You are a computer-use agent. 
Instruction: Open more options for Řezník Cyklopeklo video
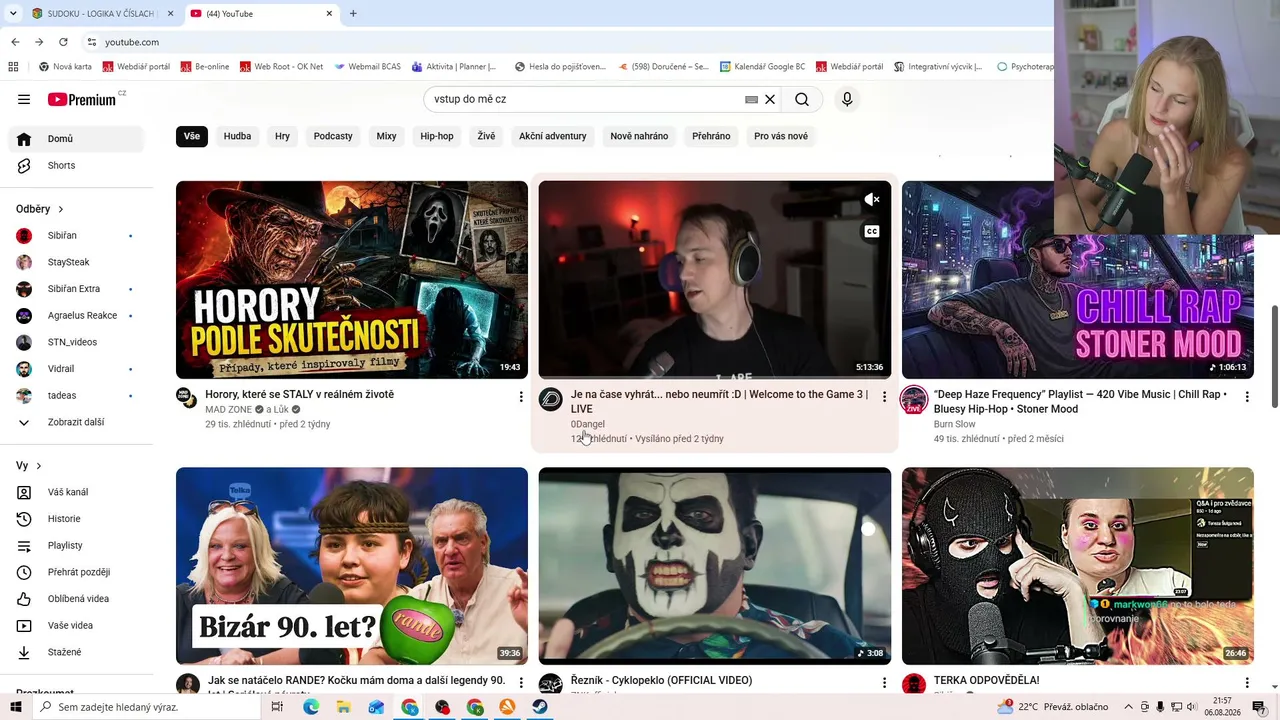click(x=884, y=683)
